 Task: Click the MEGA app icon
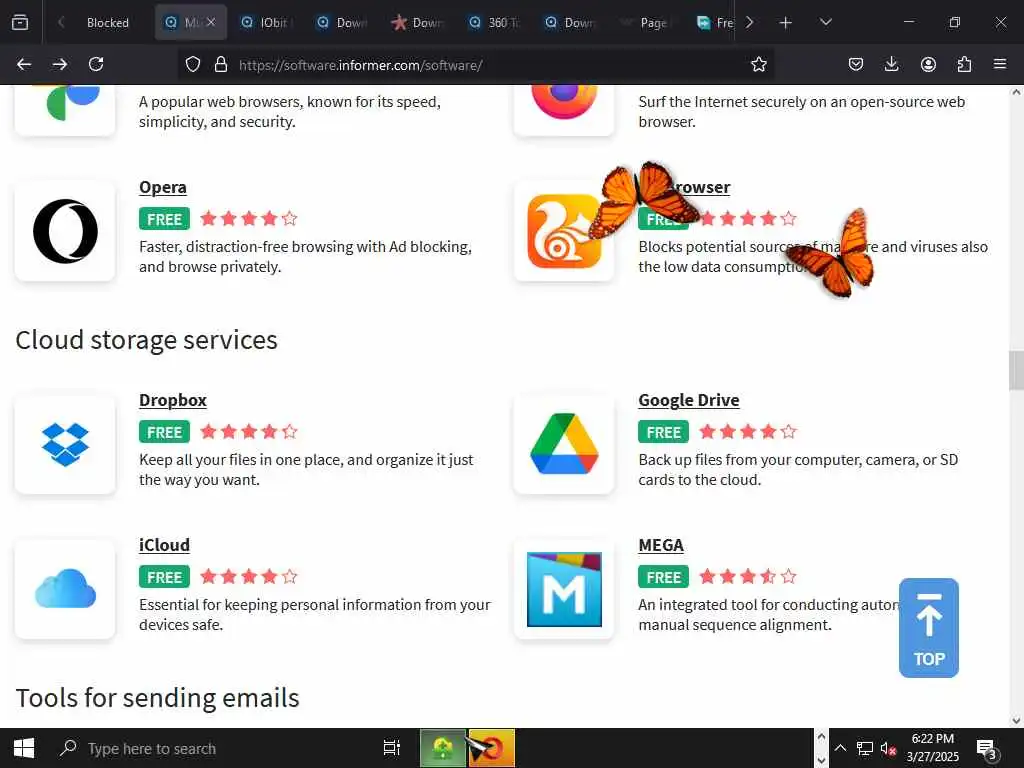click(564, 589)
